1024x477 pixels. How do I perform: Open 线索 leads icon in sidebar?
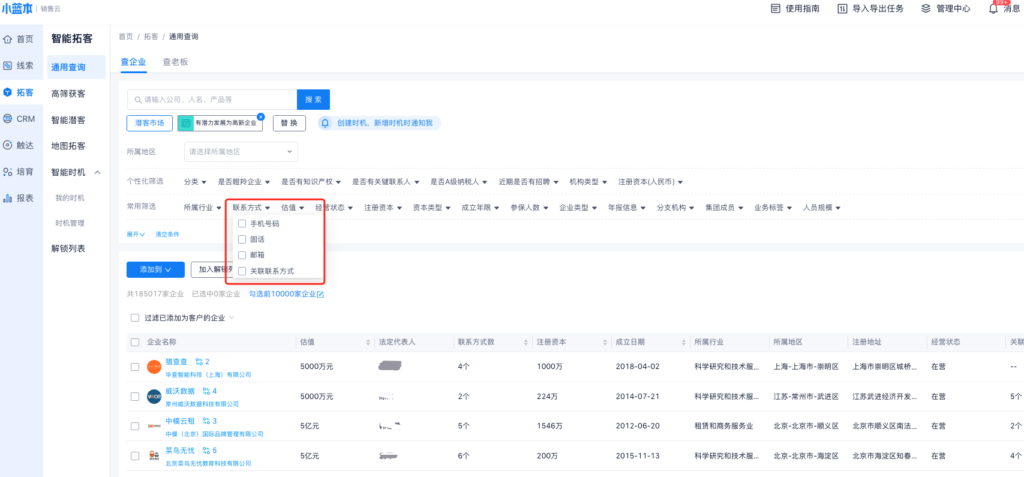(x=9, y=66)
